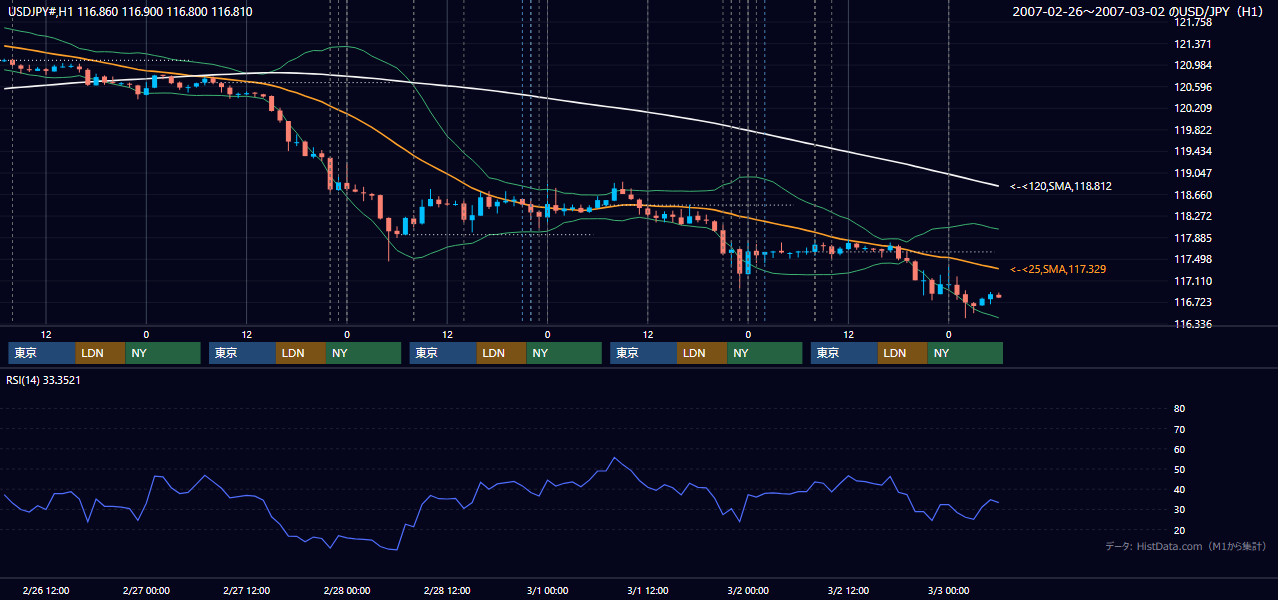Click the 3/2 12:00 time axis label
This screenshot has width=1278, height=600.
click(848, 590)
